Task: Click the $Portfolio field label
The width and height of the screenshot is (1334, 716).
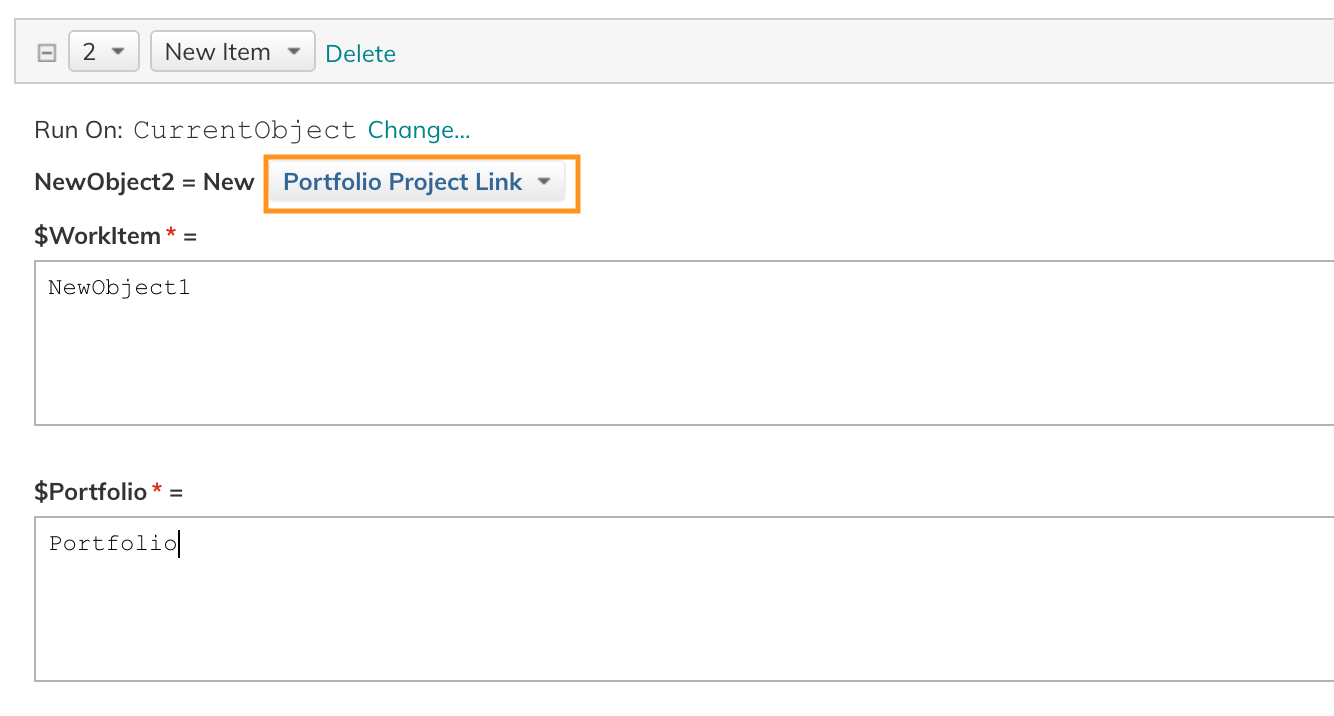Action: tap(91, 492)
